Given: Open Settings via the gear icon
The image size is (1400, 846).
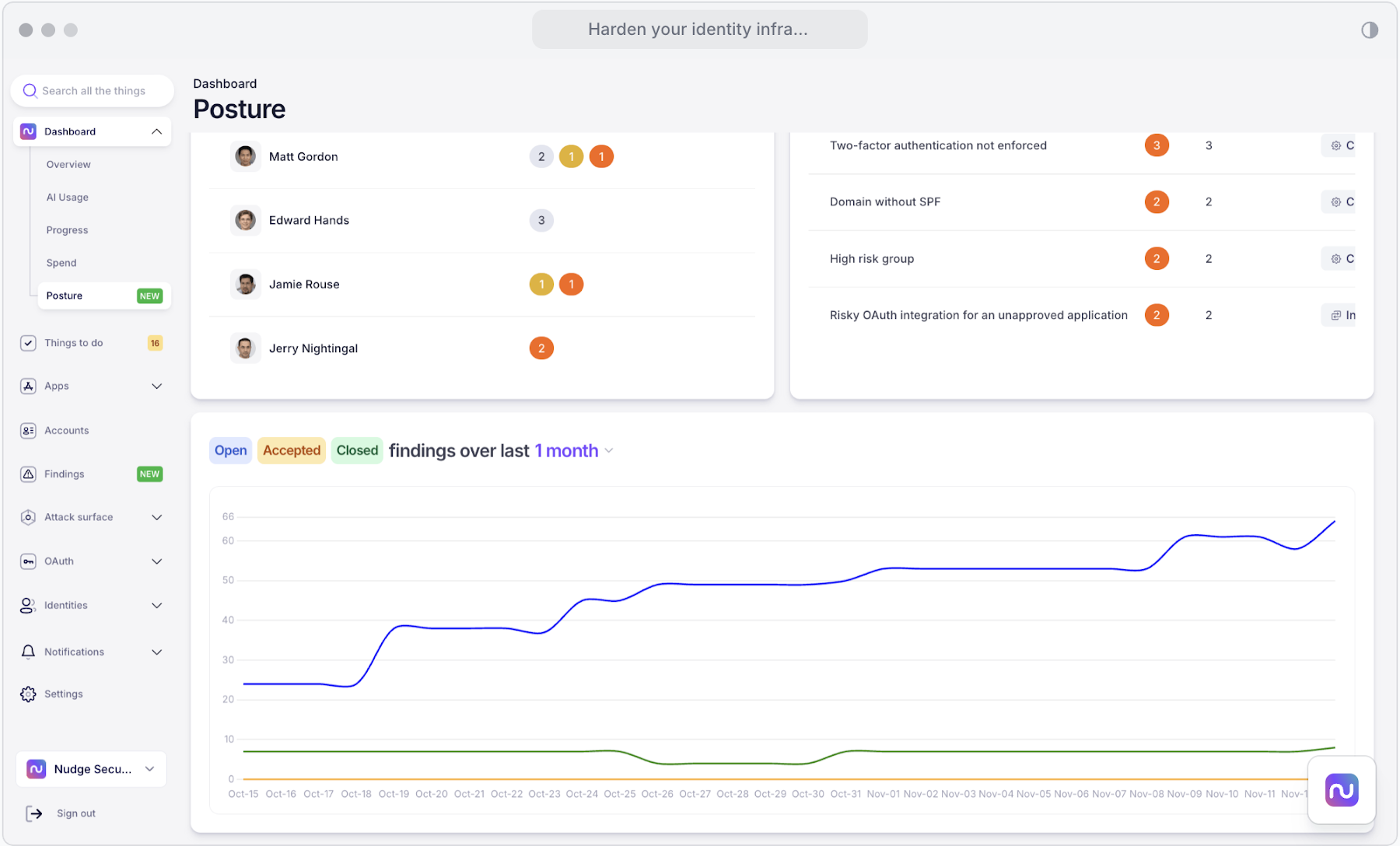Looking at the screenshot, I should click(28, 694).
